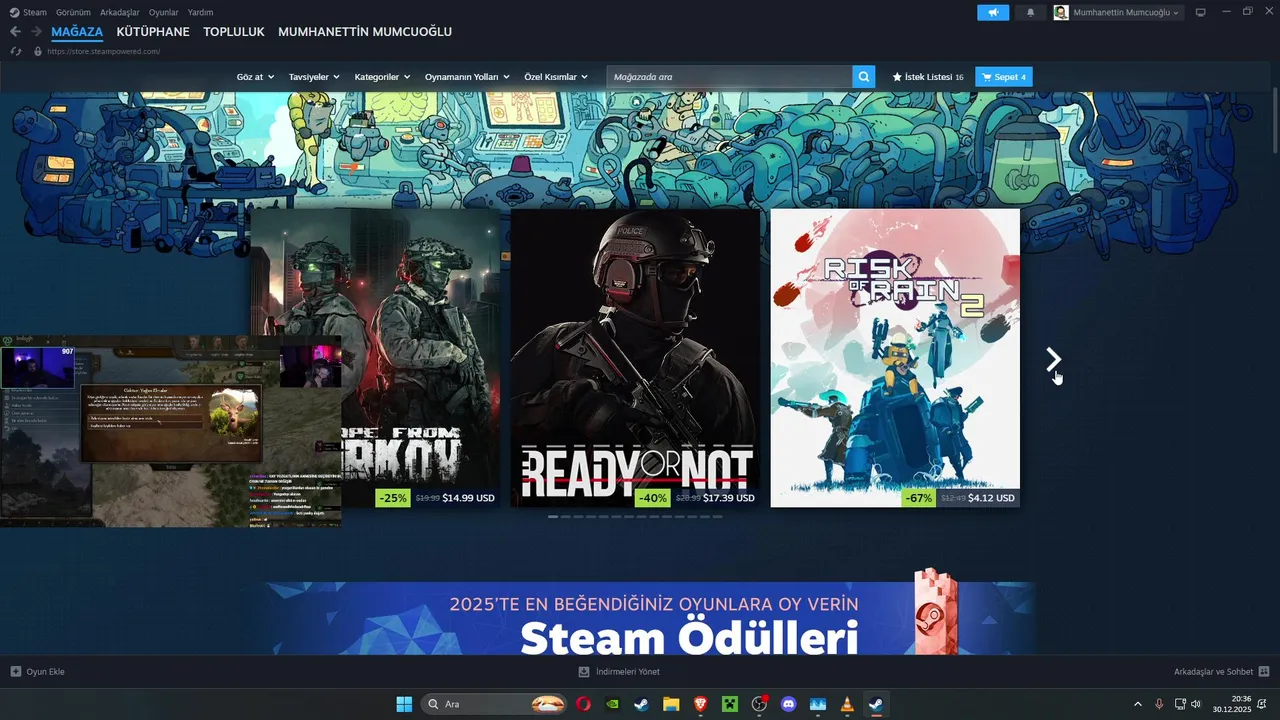Expand the Oynamanın Yolları dropdown
Image resolution: width=1280 pixels, height=720 pixels.
467,77
